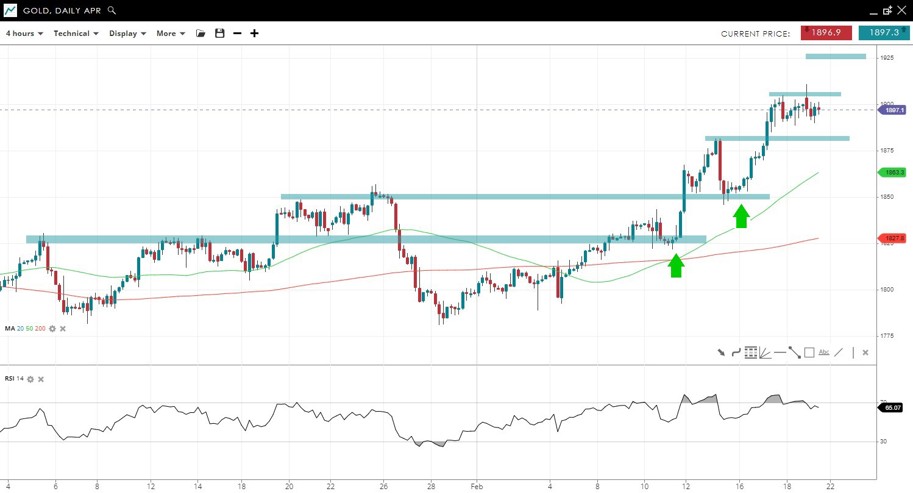
Task: Open the Display options dropdown
Action: click(127, 33)
